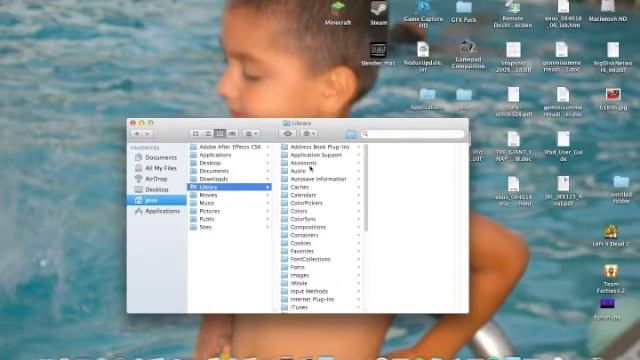This screenshot has height=360, width=640.
Task: Switch Finder to icon view
Action: (x=196, y=134)
